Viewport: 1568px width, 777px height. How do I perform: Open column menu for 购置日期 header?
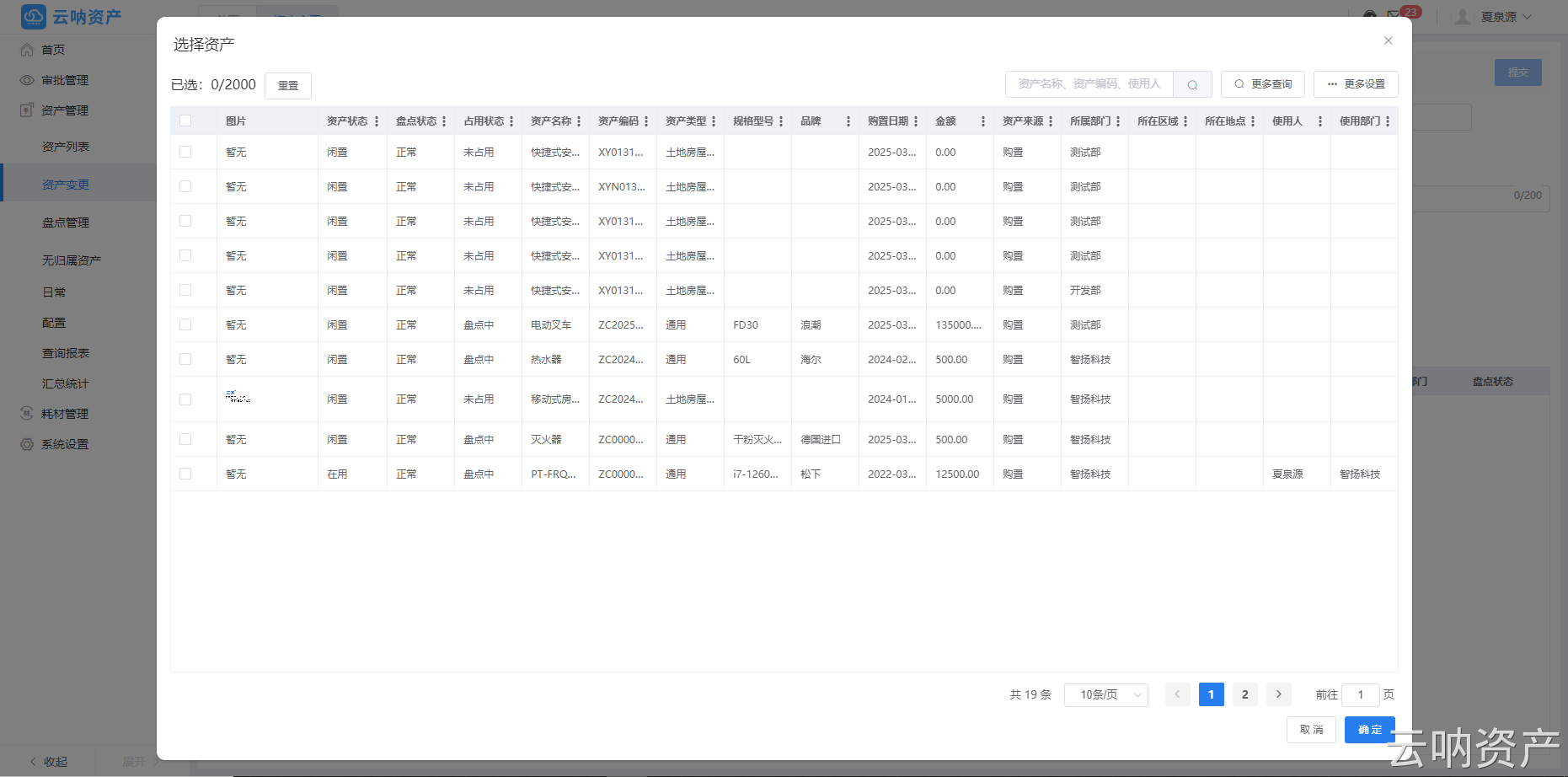(x=916, y=121)
